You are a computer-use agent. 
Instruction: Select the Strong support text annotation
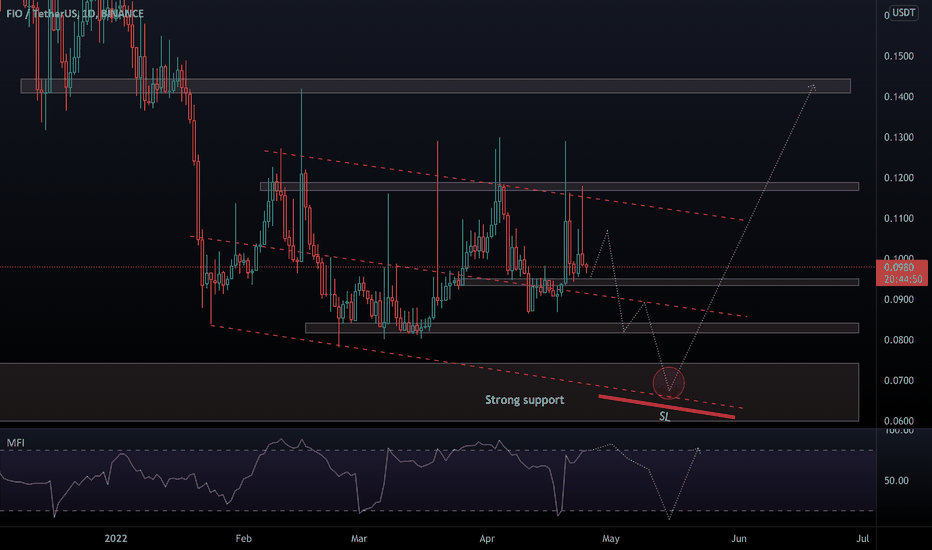[x=524, y=400]
